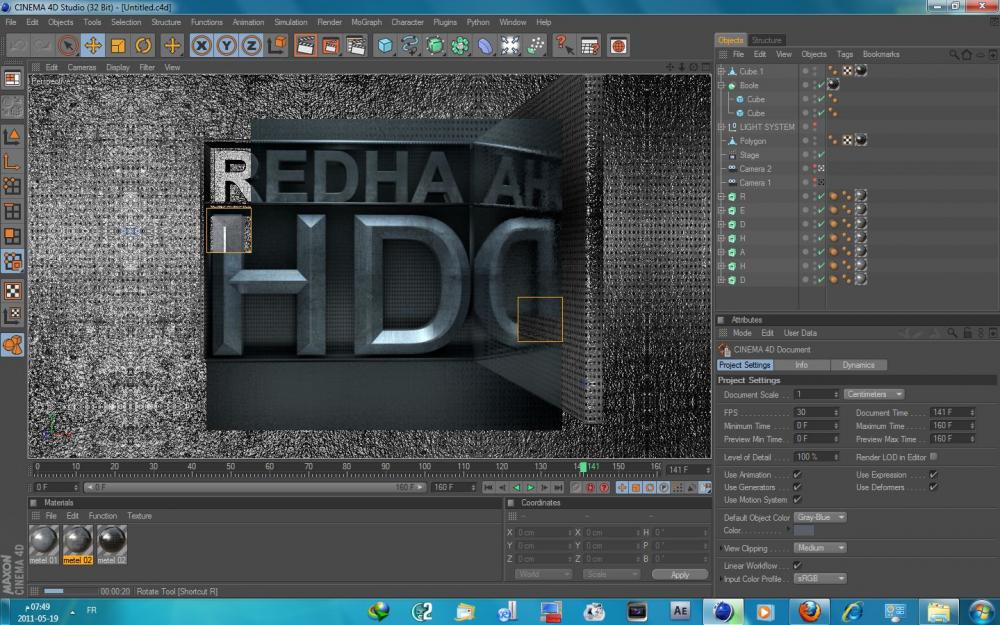Open After Effects from the taskbar
Screen dimensions: 1000x625
point(680,610)
